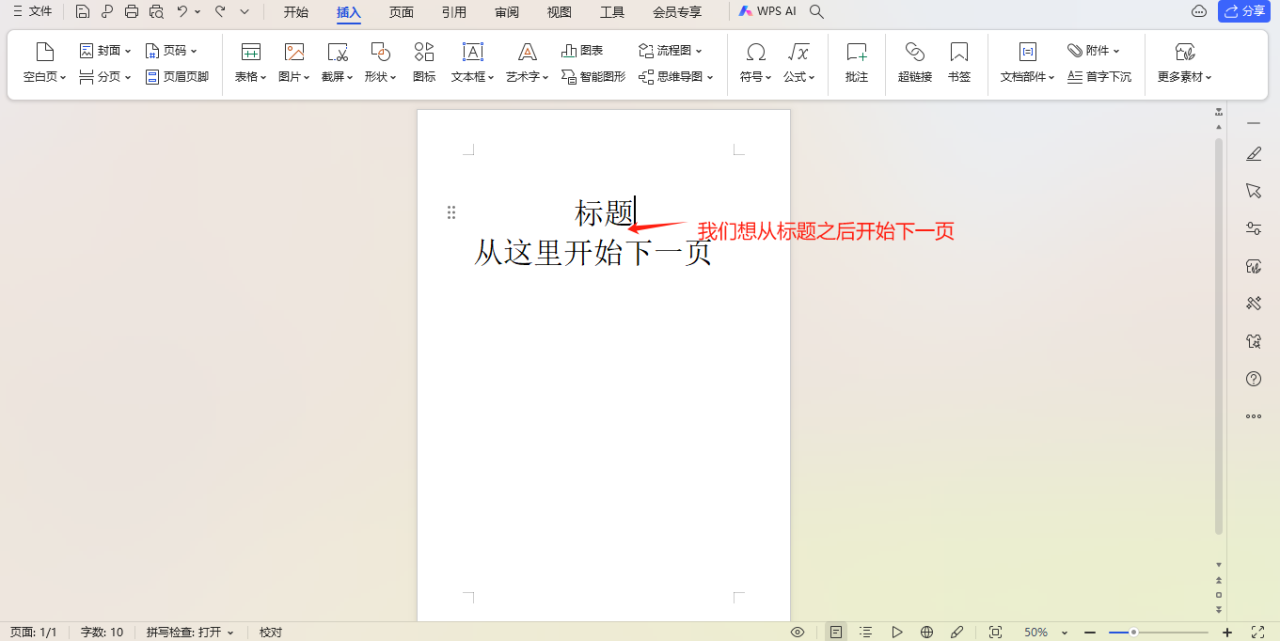The width and height of the screenshot is (1280, 641).
Task: Switch to the 开始 tab
Action: (296, 12)
